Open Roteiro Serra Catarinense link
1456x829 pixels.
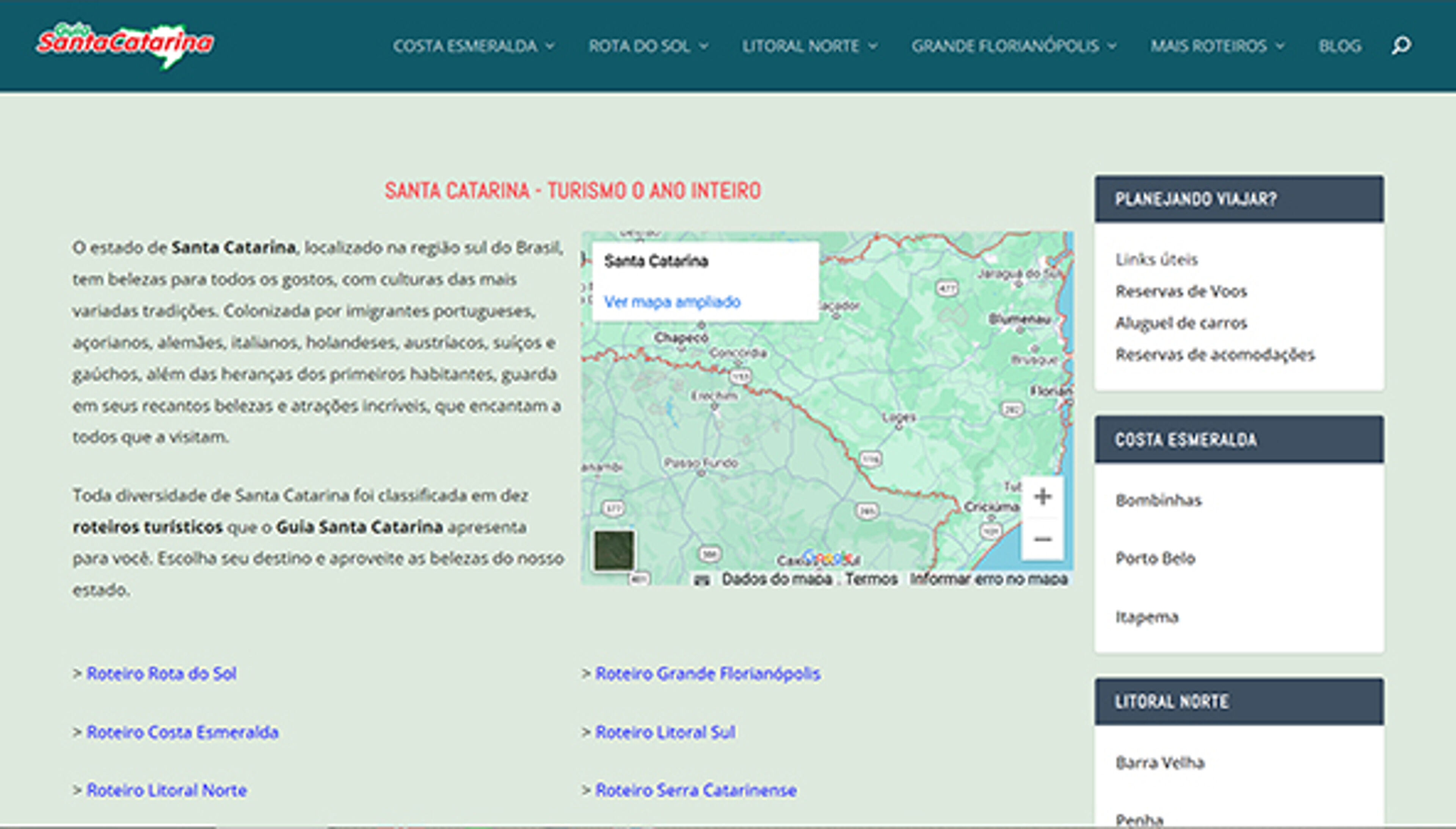tap(695, 790)
